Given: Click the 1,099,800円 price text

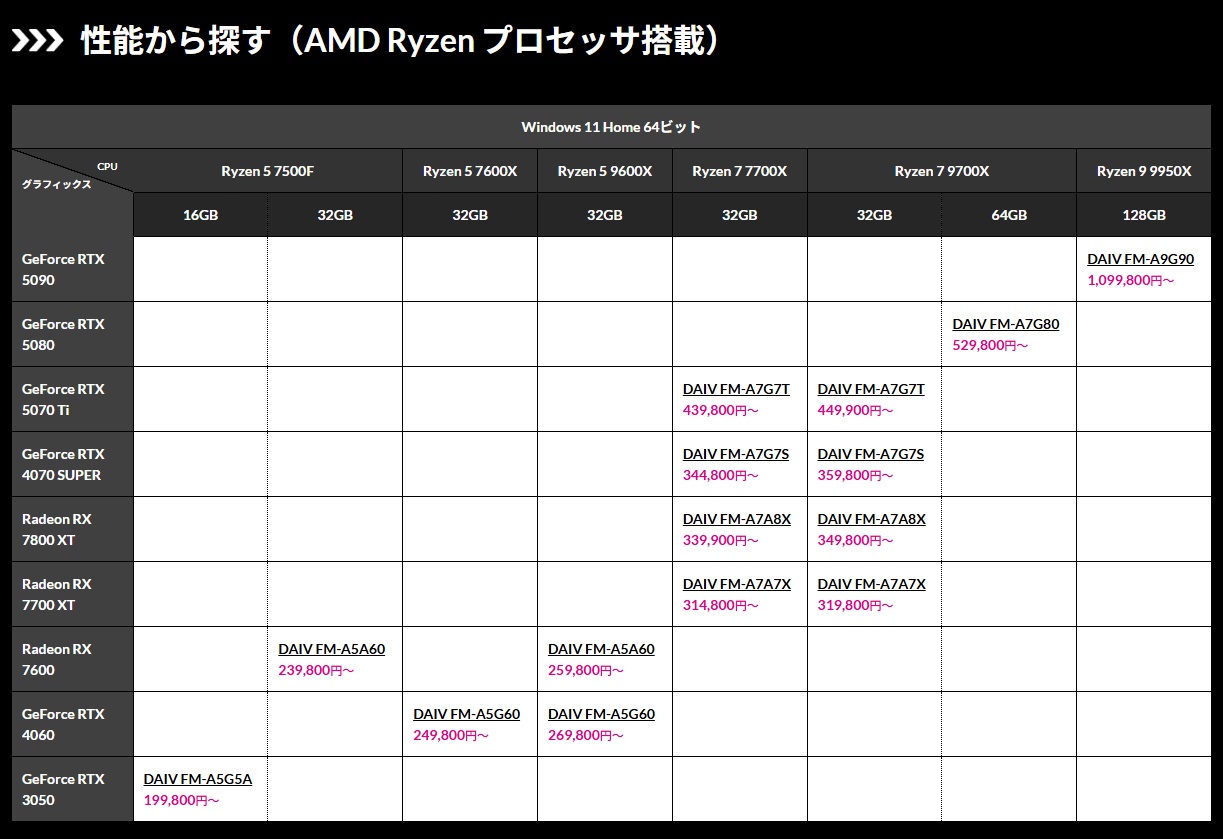Looking at the screenshot, I should [1130, 281].
